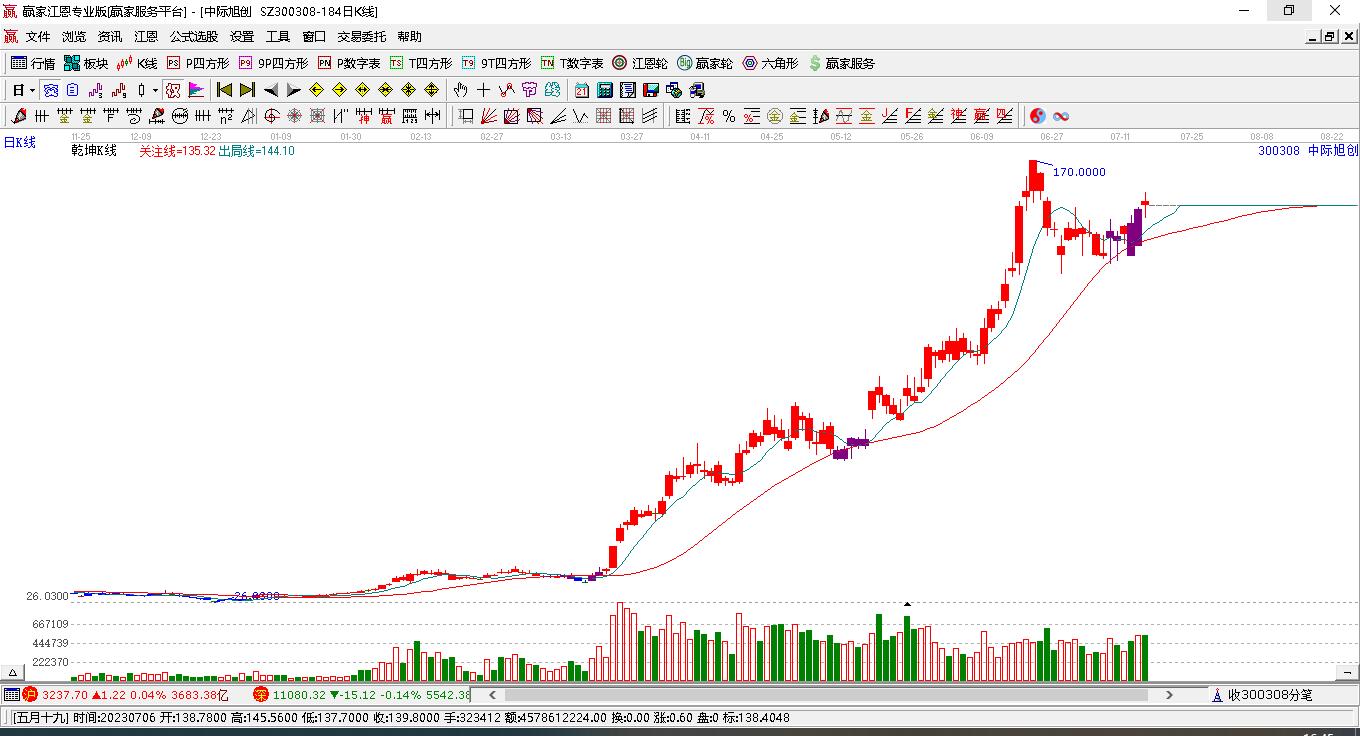Open 赢家服务 with the dollar icon
Viewport: 1360px width, 736px height.
[841, 63]
